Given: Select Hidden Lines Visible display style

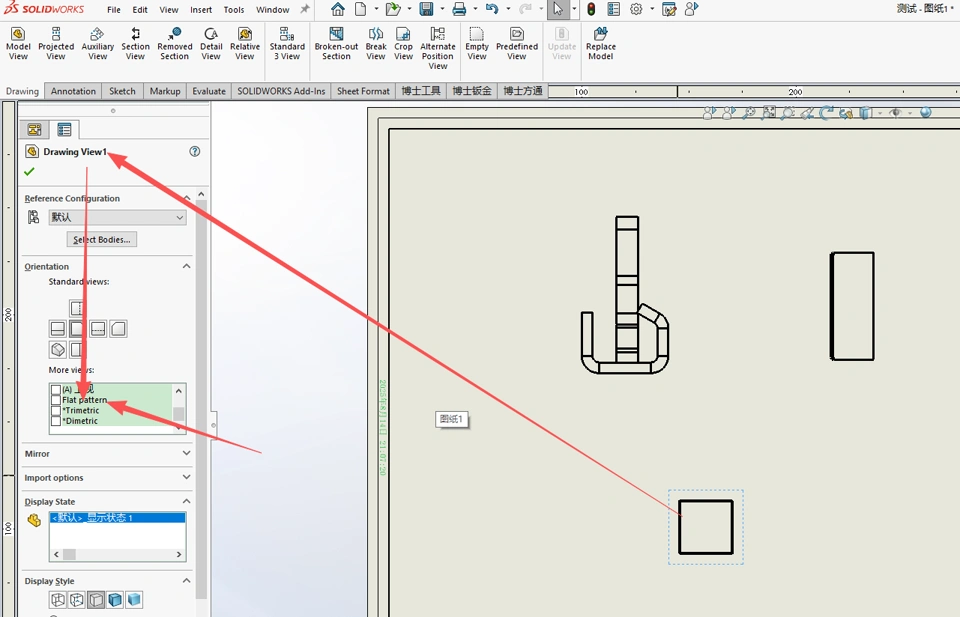Looking at the screenshot, I should pyautogui.click(x=77, y=599).
